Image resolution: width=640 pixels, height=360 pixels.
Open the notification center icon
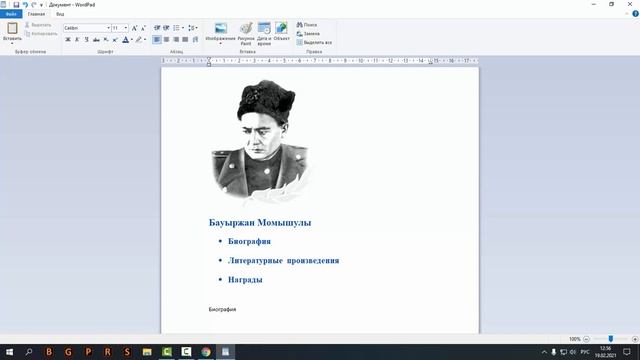(627, 352)
